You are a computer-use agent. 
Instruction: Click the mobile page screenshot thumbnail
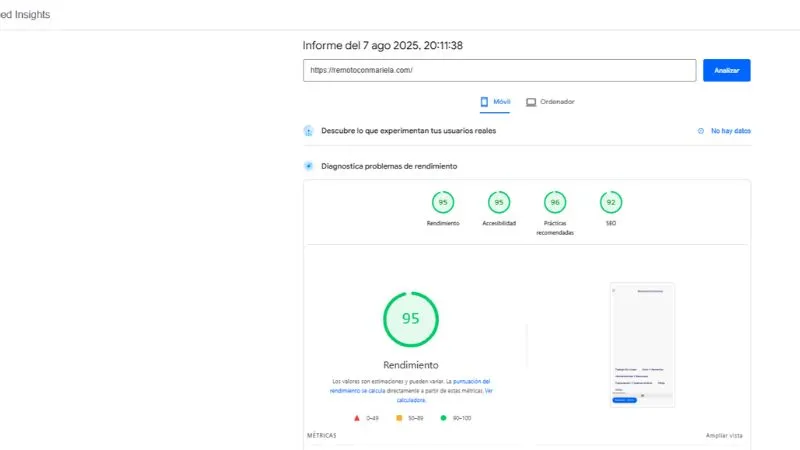click(642, 345)
